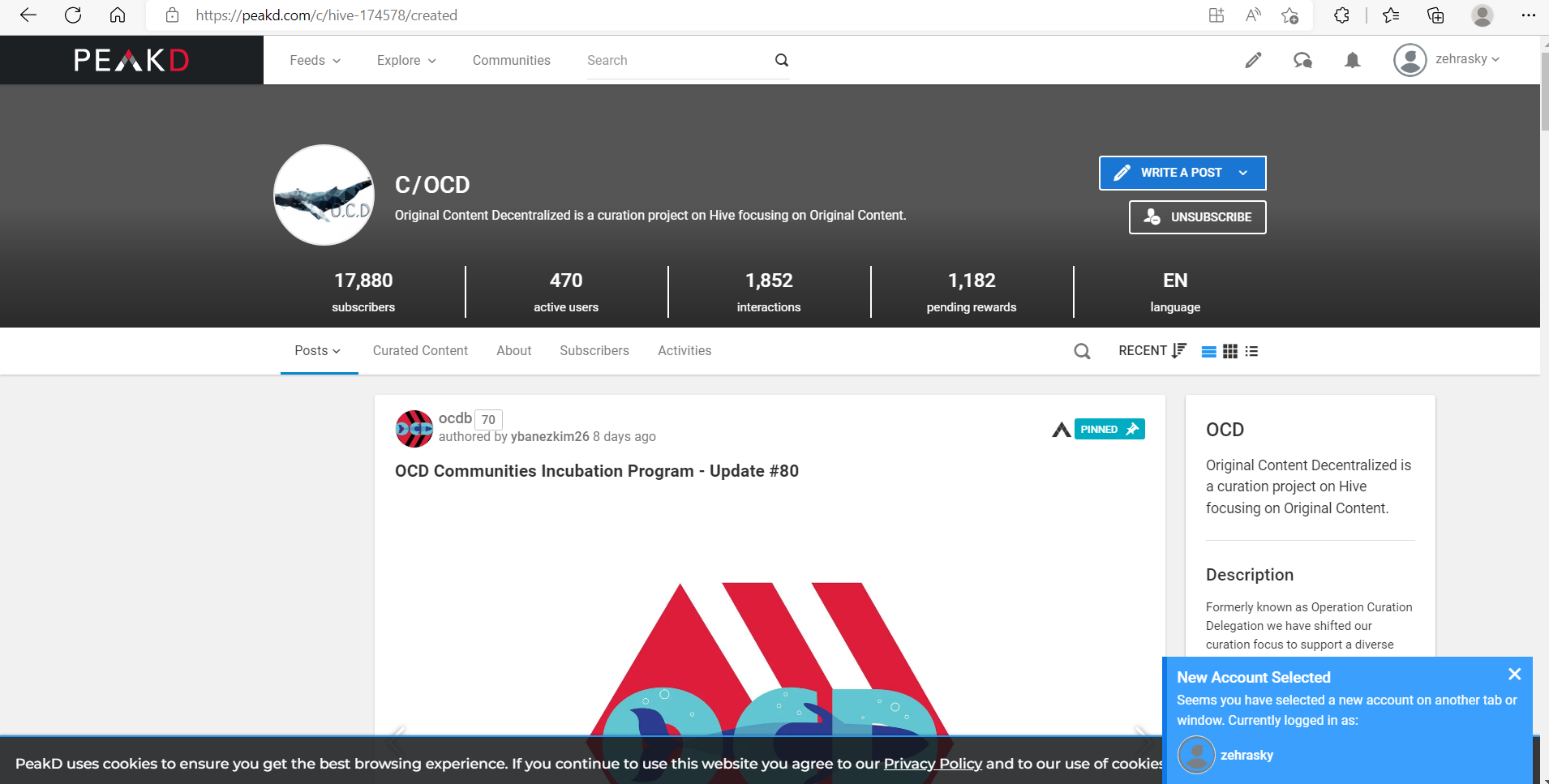Open browser collections icon
1549x784 pixels.
click(1435, 15)
